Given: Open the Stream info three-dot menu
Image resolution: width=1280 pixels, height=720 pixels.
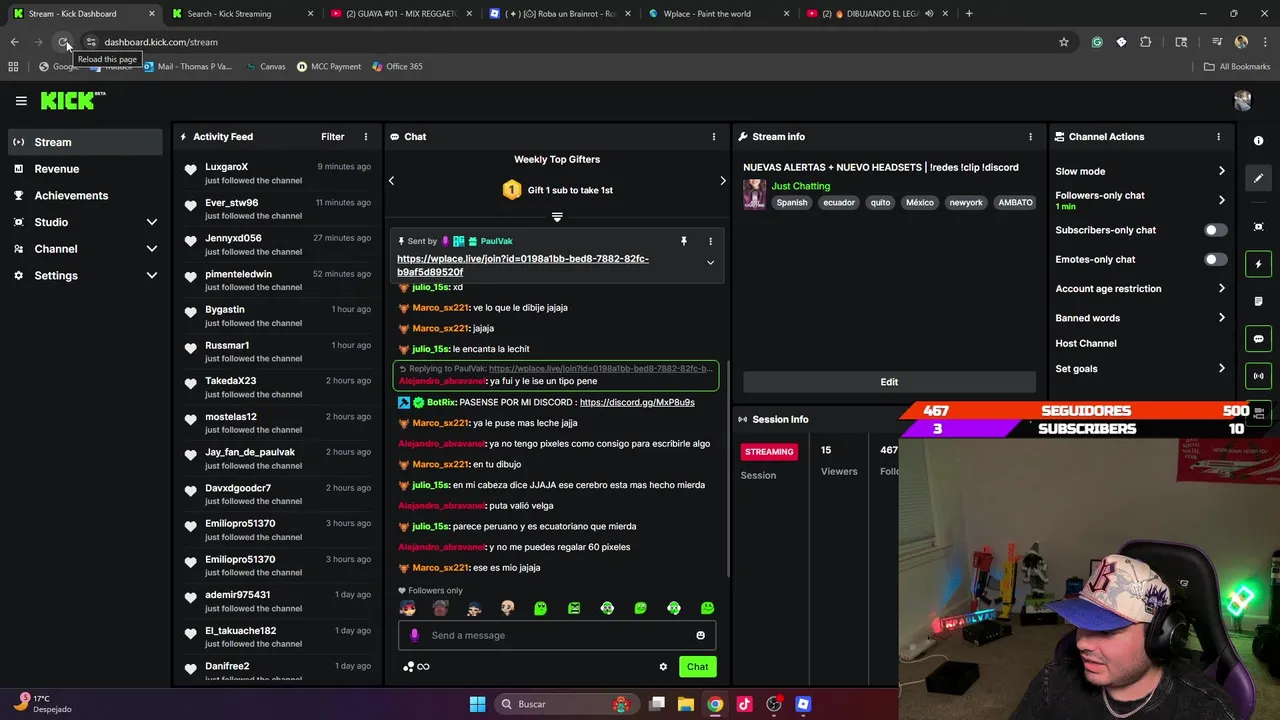Looking at the screenshot, I should (1031, 137).
